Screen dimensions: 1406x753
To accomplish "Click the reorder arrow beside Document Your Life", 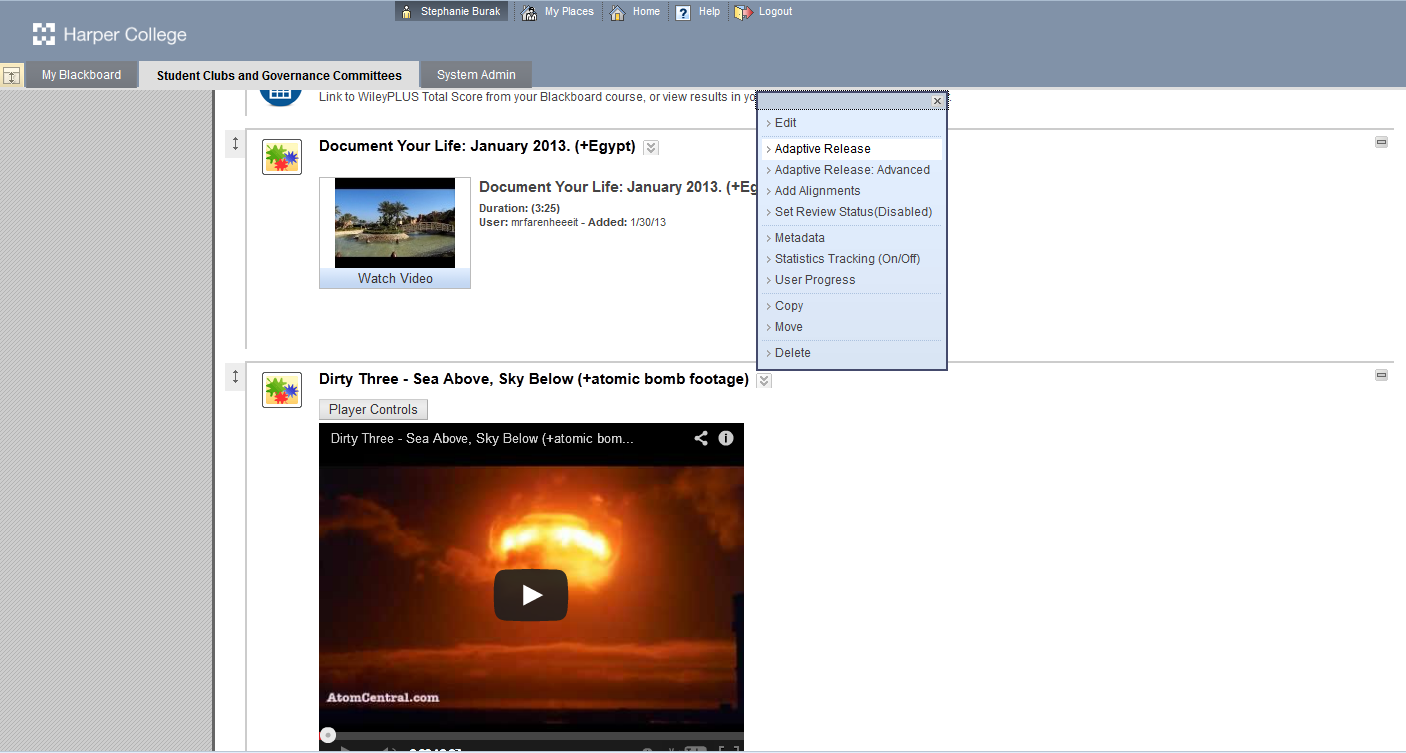I will pyautogui.click(x=236, y=144).
